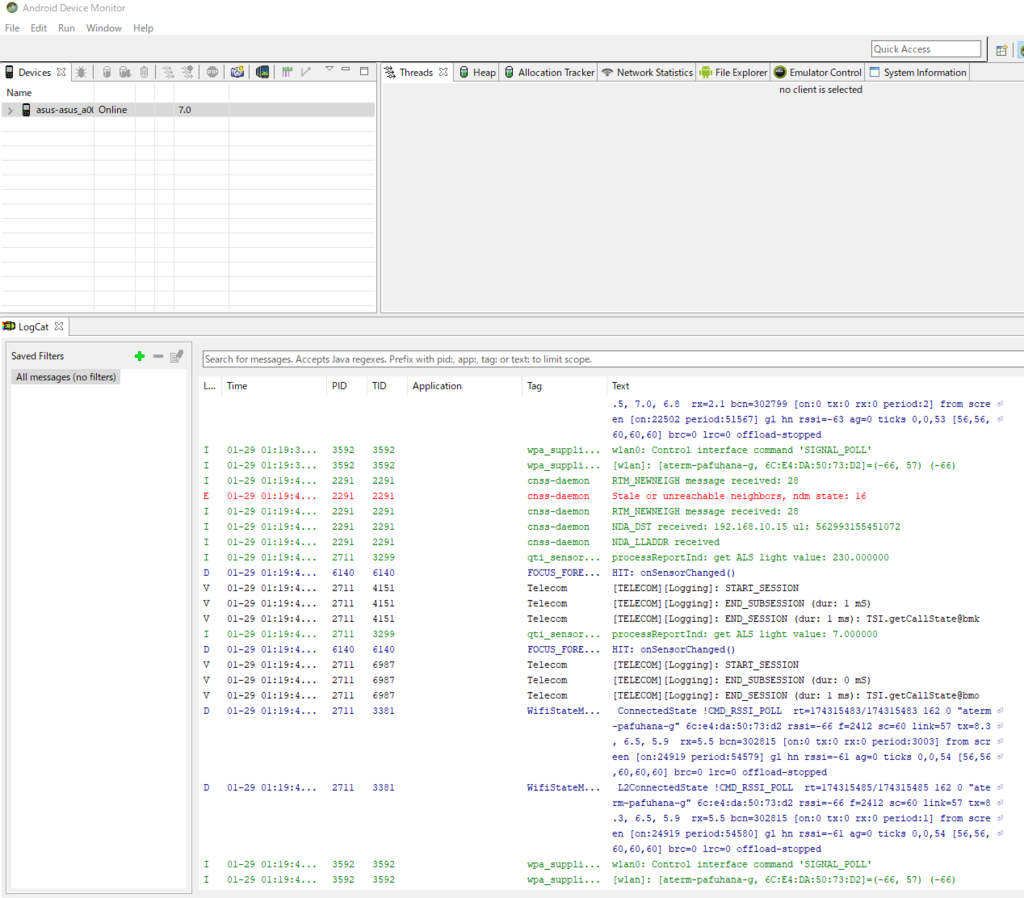Add a new logcat filter

point(139,356)
